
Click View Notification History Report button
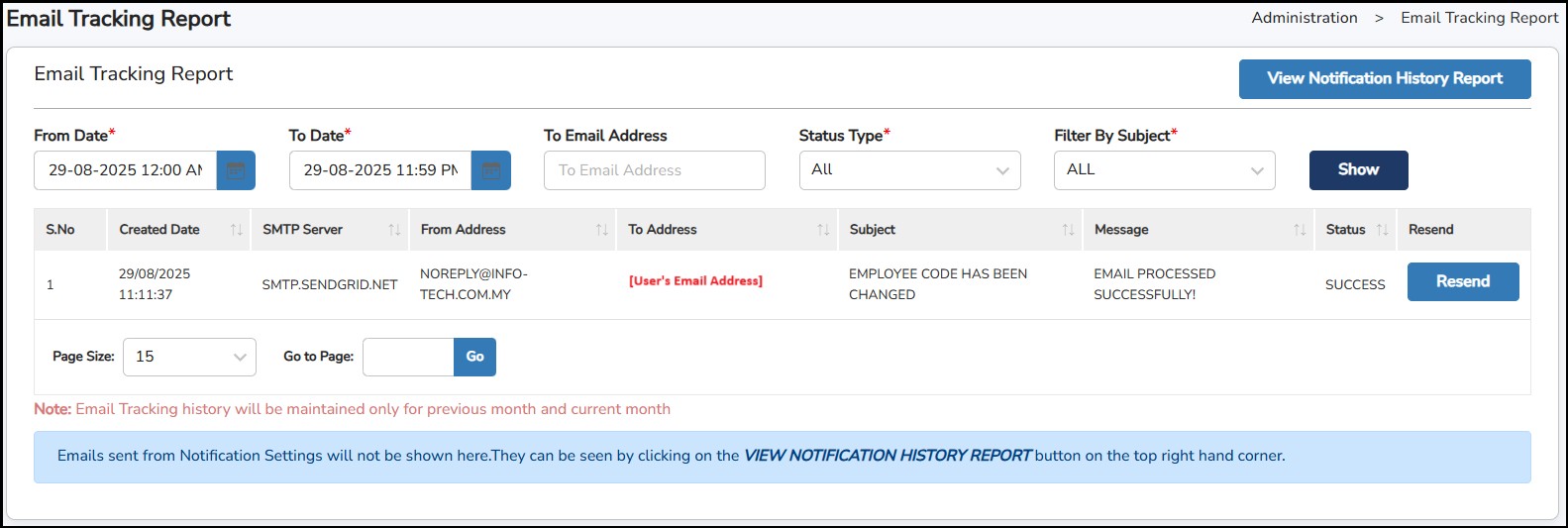click(1384, 79)
